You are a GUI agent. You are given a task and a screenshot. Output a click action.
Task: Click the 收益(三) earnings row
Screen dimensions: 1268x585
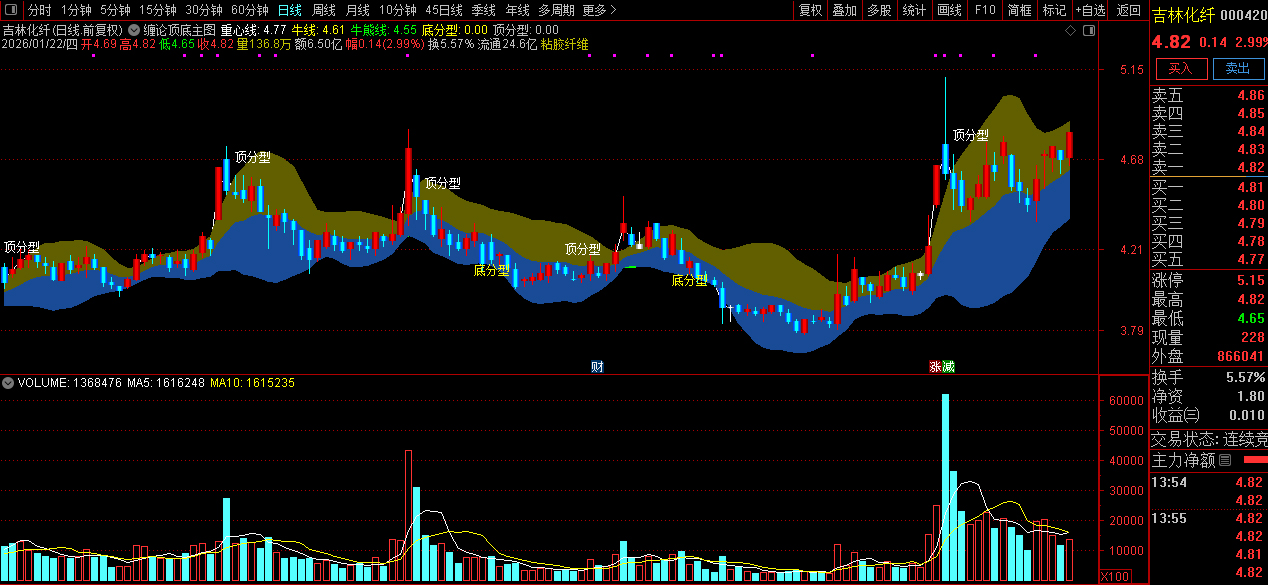(1209, 415)
